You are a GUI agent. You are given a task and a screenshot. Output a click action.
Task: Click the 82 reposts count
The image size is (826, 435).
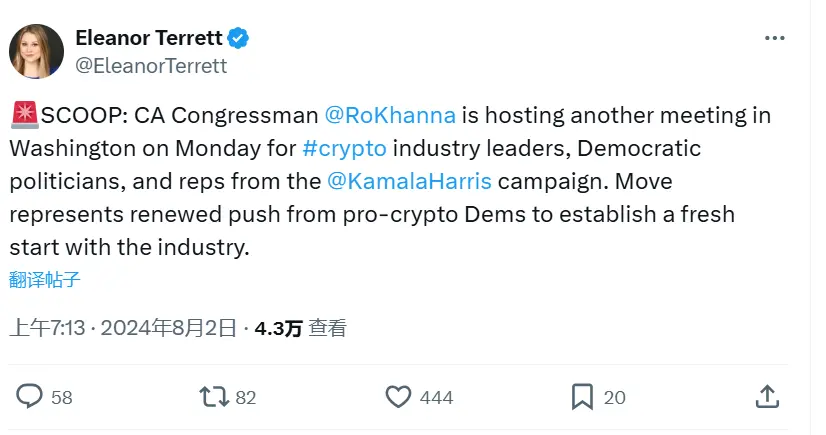[246, 397]
